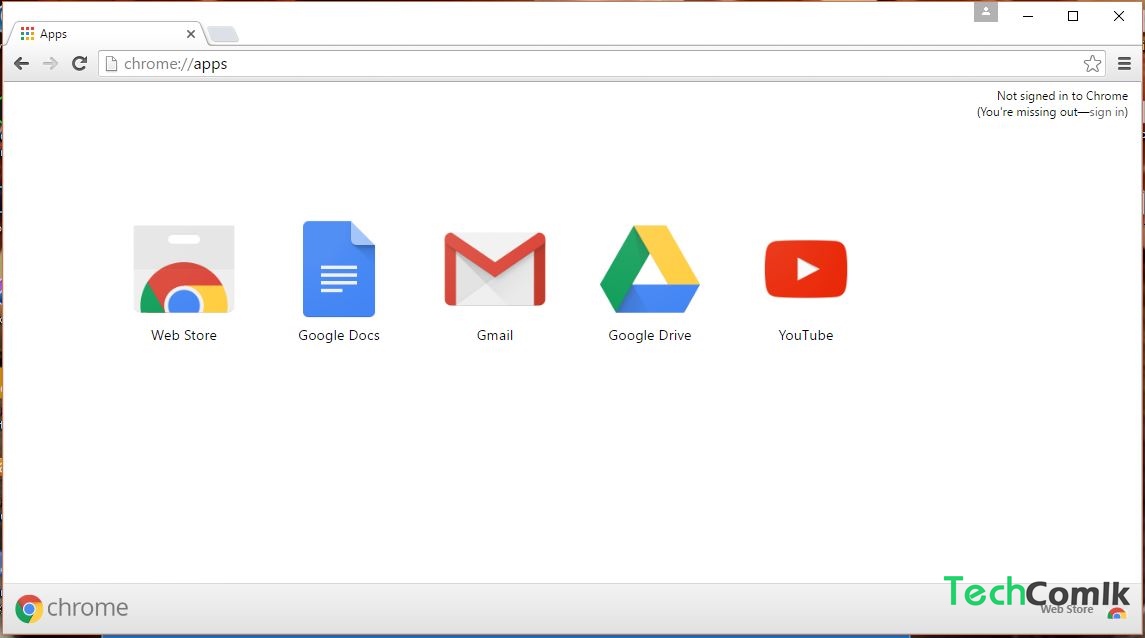The image size is (1145, 638).
Task: Bookmark this page with the star icon
Action: point(1092,64)
